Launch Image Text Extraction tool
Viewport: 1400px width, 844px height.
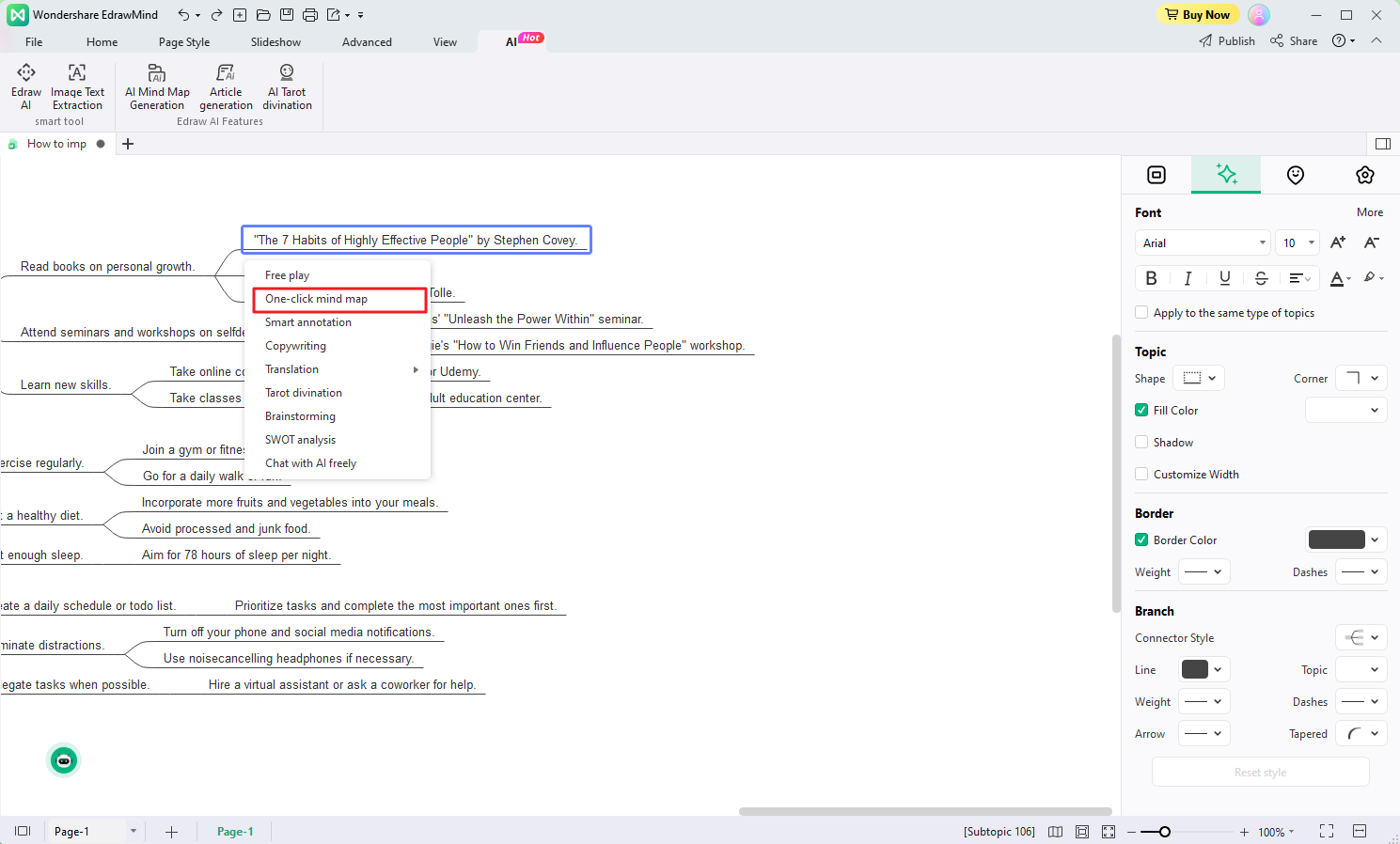point(77,86)
